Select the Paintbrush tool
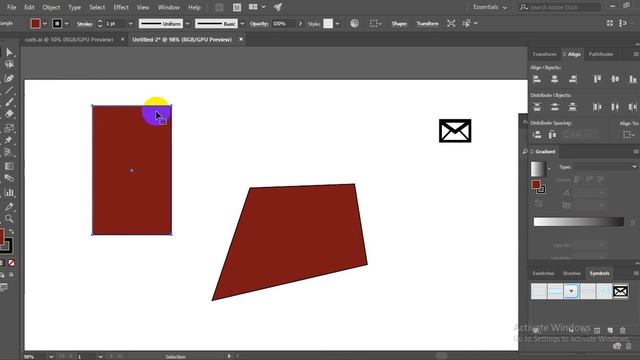640x360 pixels. [x=9, y=102]
